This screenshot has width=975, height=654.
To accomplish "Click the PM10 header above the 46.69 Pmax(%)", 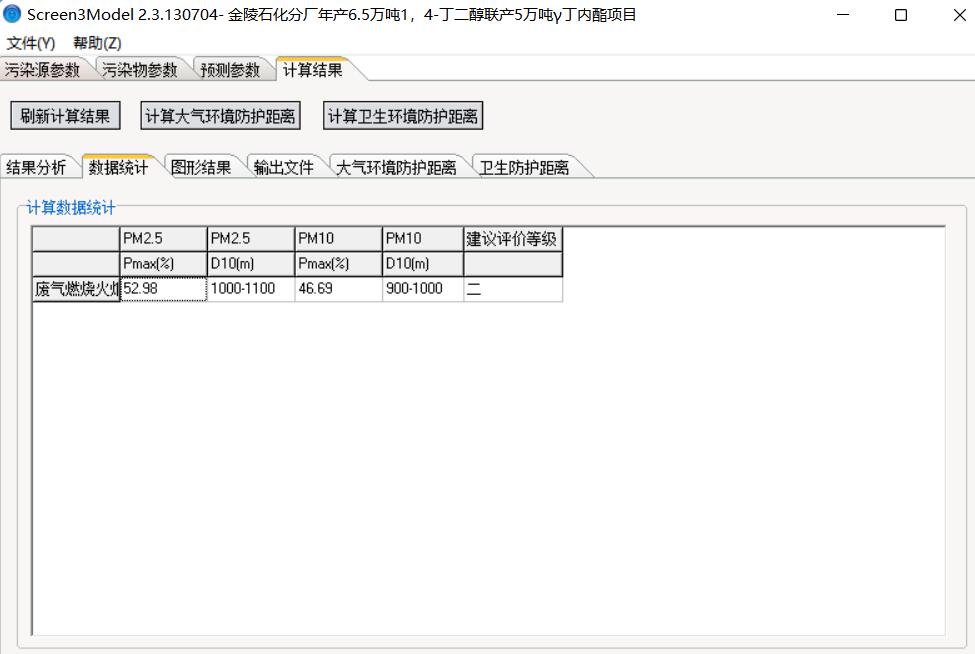I will point(338,239).
